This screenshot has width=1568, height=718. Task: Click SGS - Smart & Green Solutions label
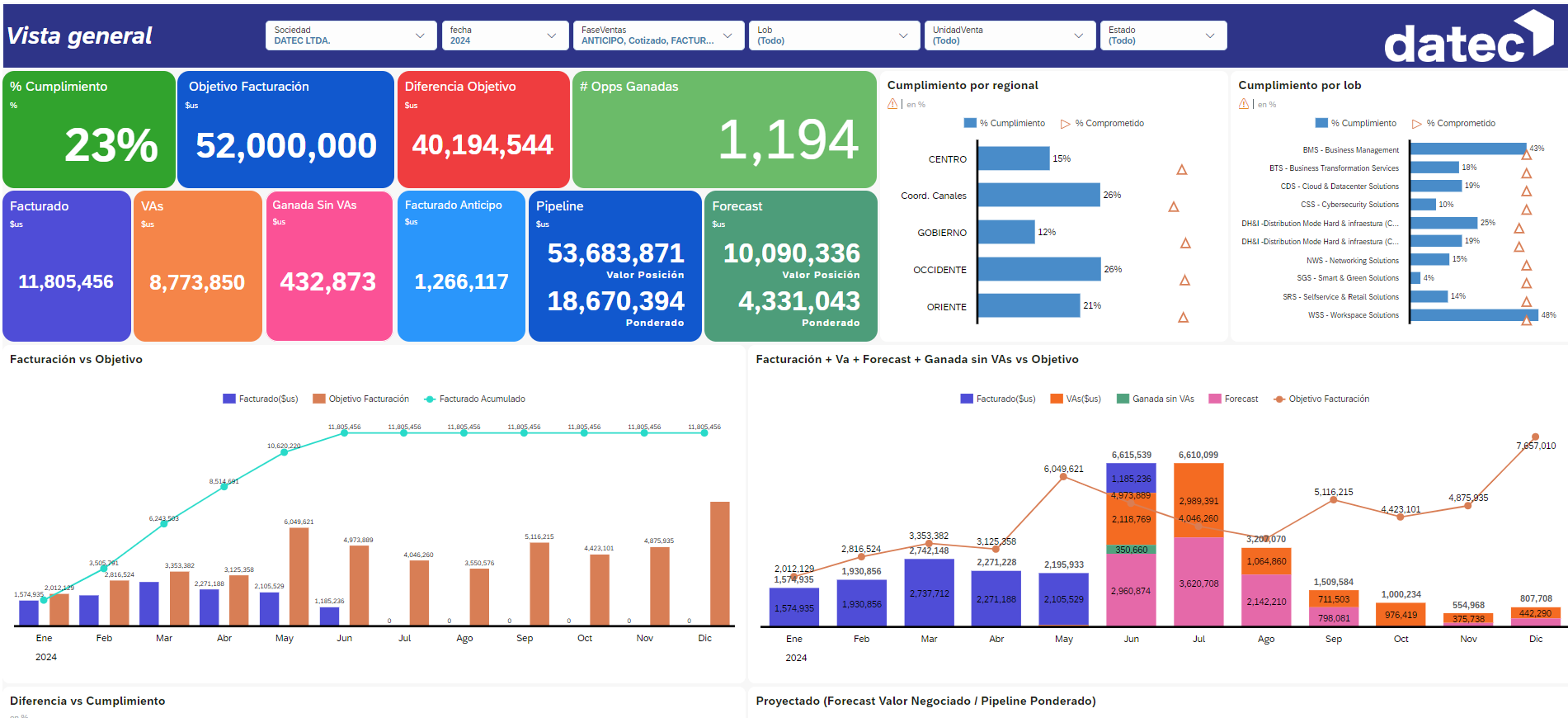[x=1348, y=278]
